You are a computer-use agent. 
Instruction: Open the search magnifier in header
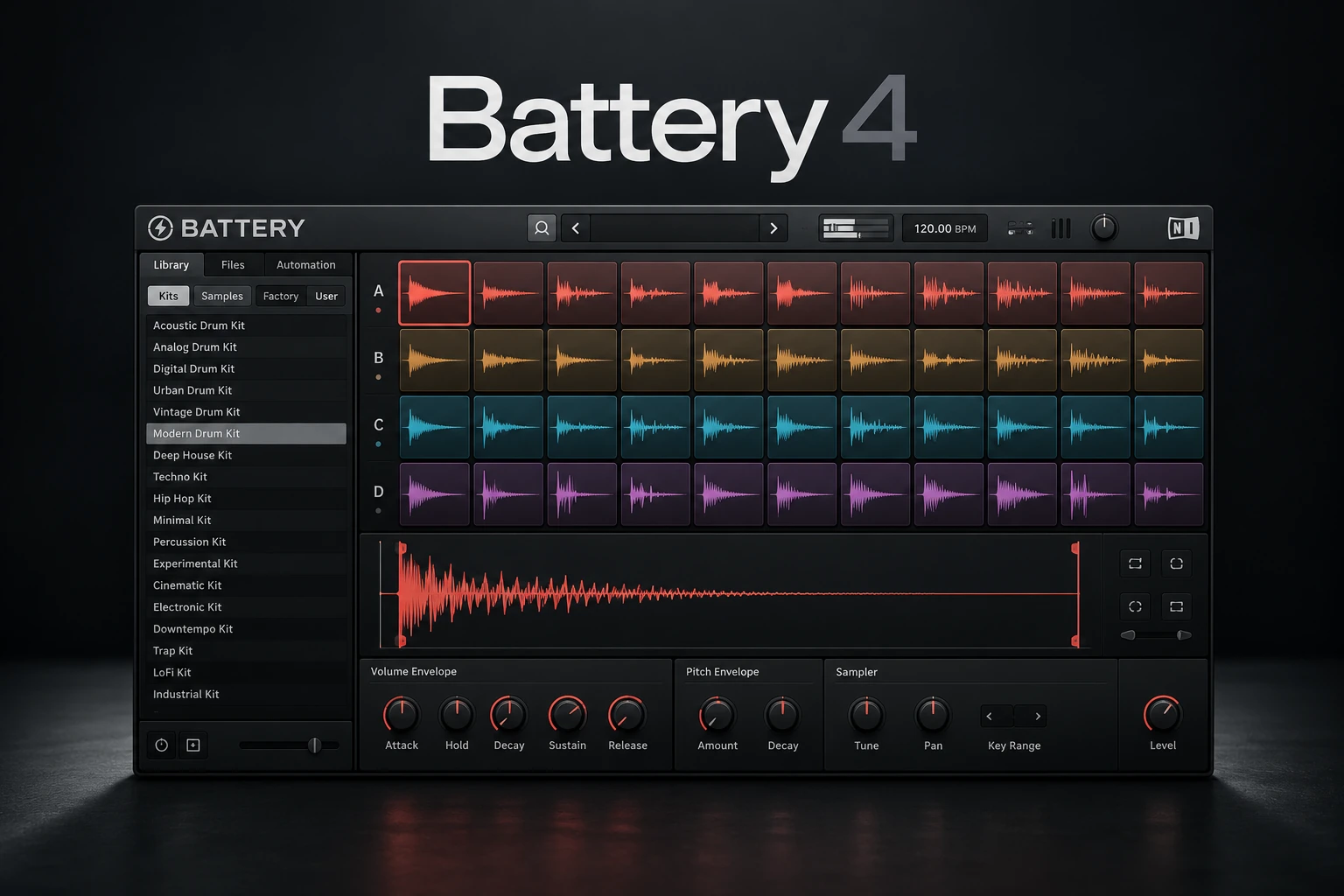(x=542, y=228)
